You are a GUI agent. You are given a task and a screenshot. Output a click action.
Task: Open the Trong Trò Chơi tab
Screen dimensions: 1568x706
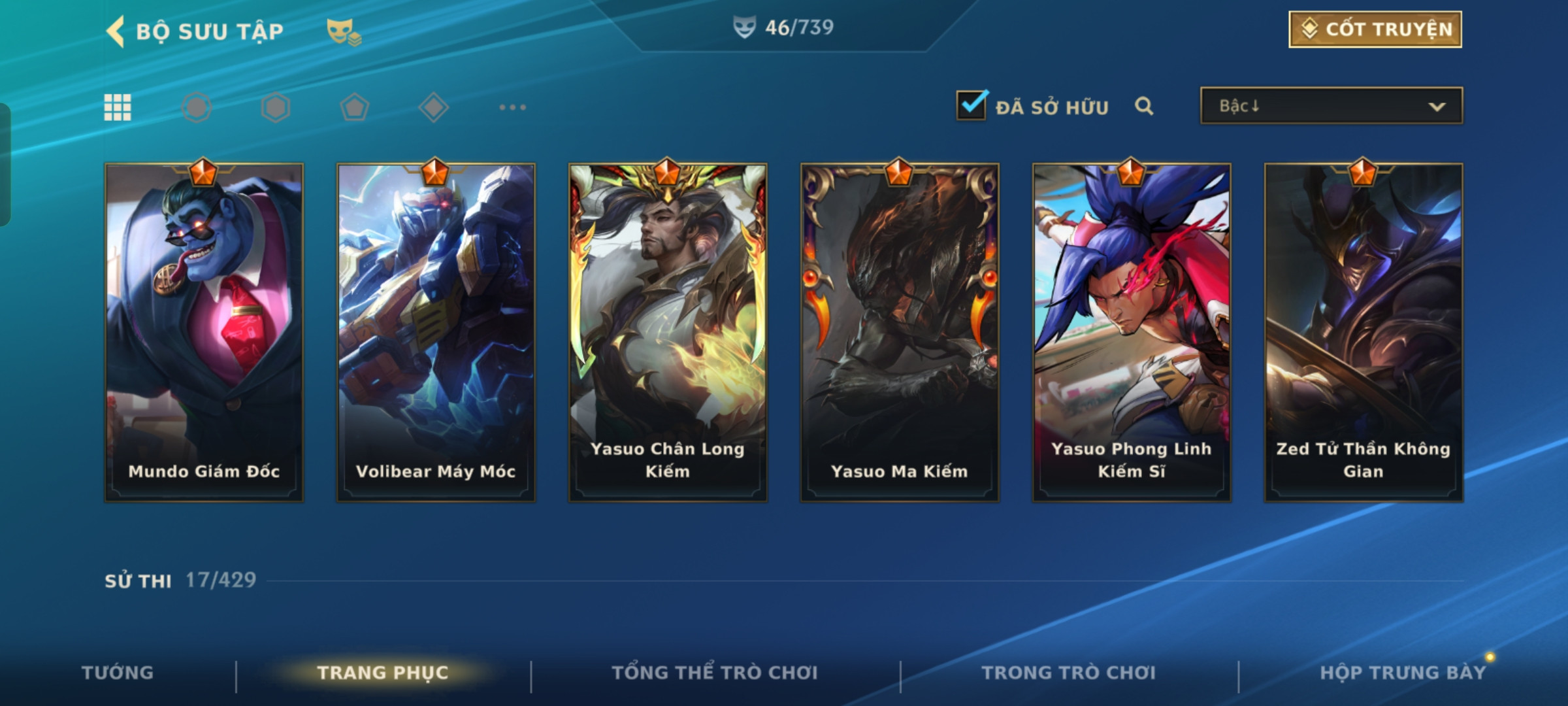(1069, 672)
